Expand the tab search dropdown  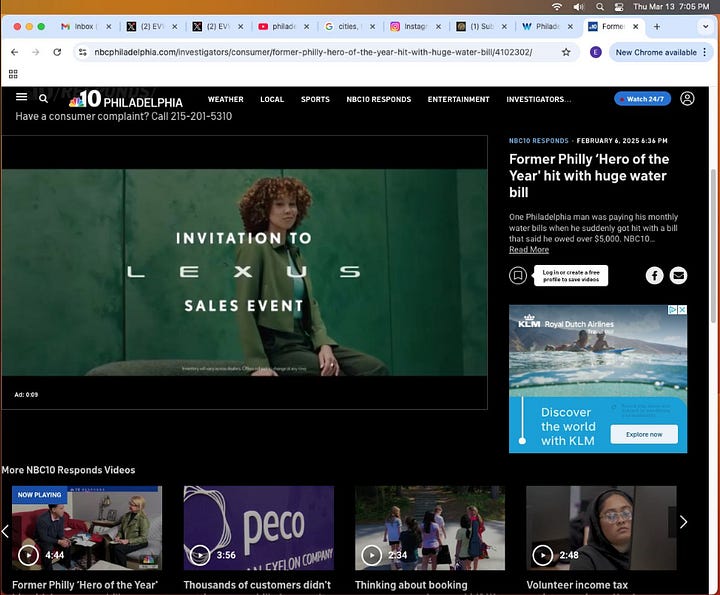(x=705, y=27)
